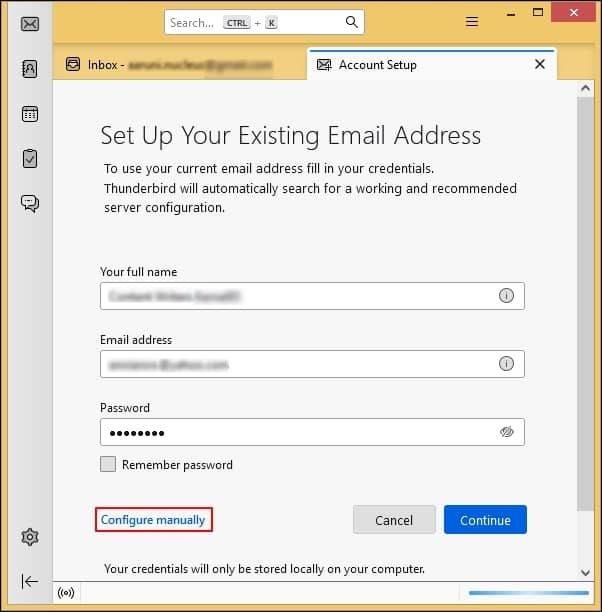Open the Mail space icon in sidebar

(30, 24)
